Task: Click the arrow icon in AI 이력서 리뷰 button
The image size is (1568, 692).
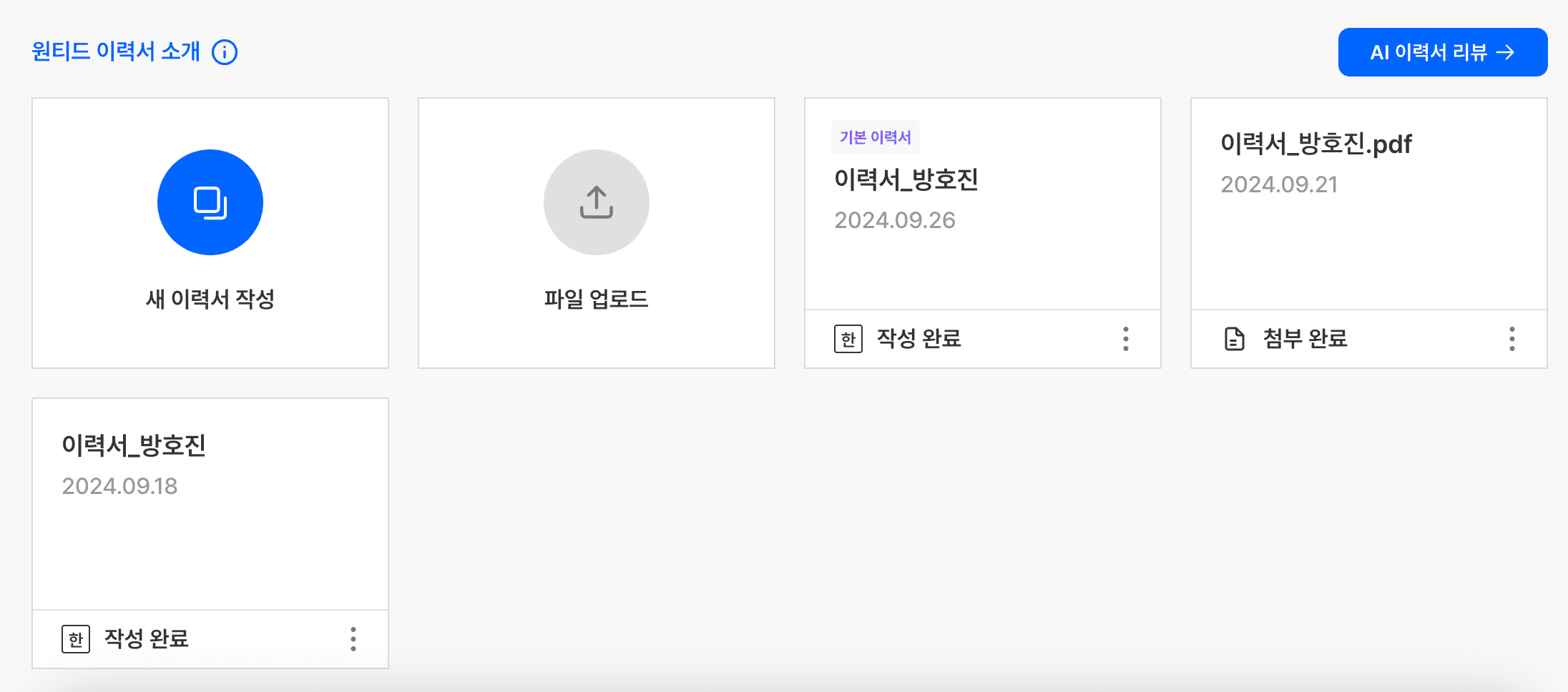Action: 1506,52
